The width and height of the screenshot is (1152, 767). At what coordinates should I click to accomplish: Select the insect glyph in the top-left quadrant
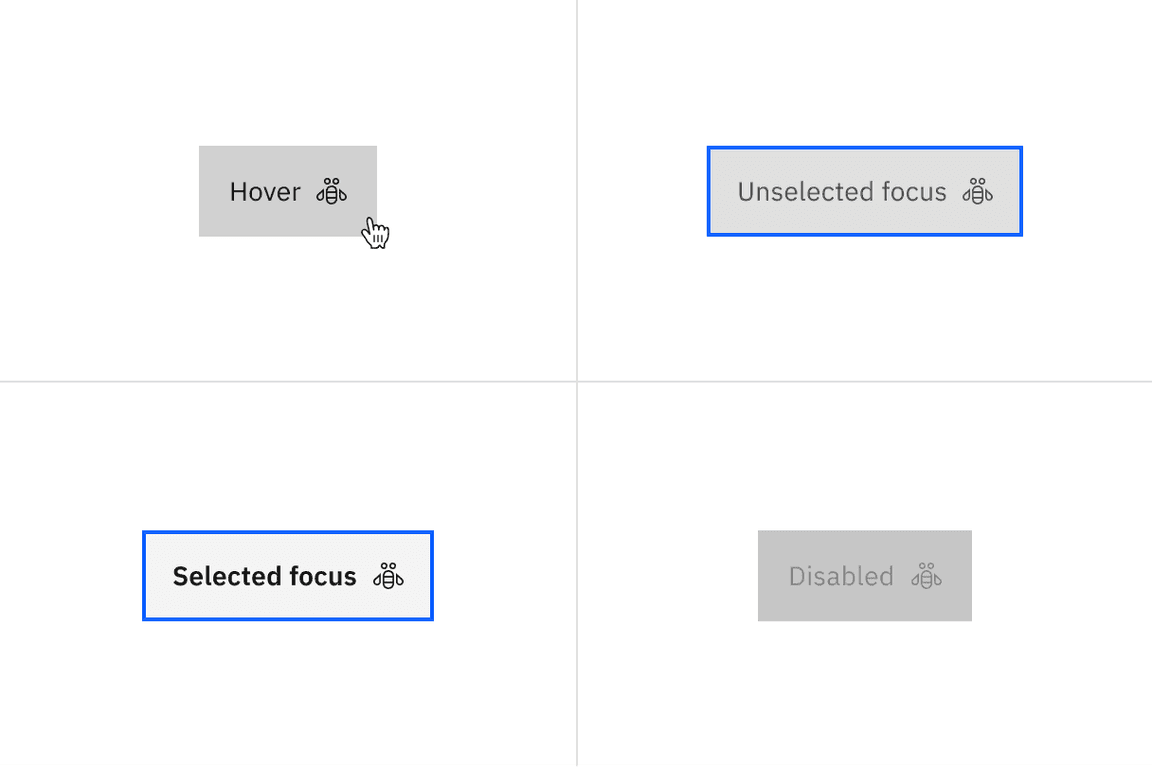point(331,191)
